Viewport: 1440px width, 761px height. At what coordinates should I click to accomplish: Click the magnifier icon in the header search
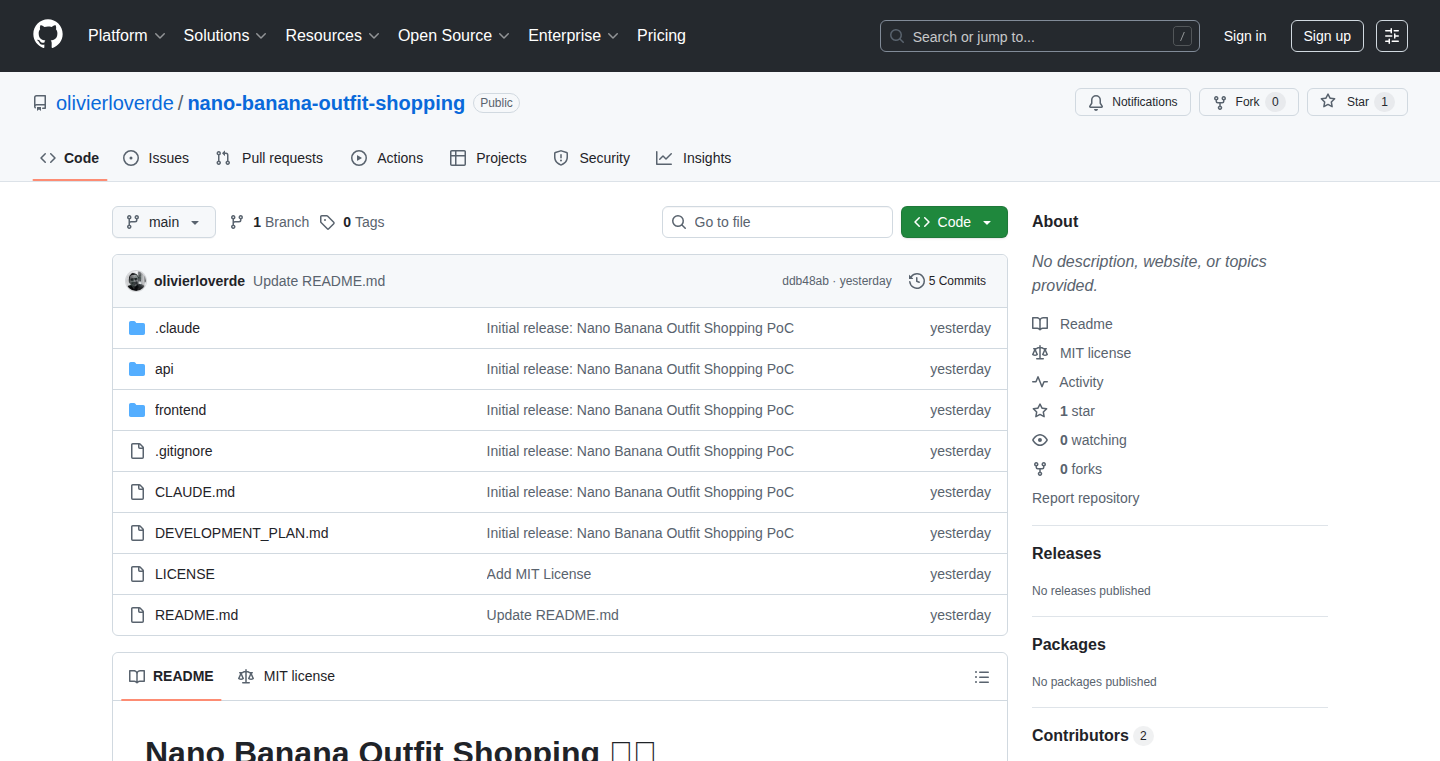pyautogui.click(x=897, y=36)
